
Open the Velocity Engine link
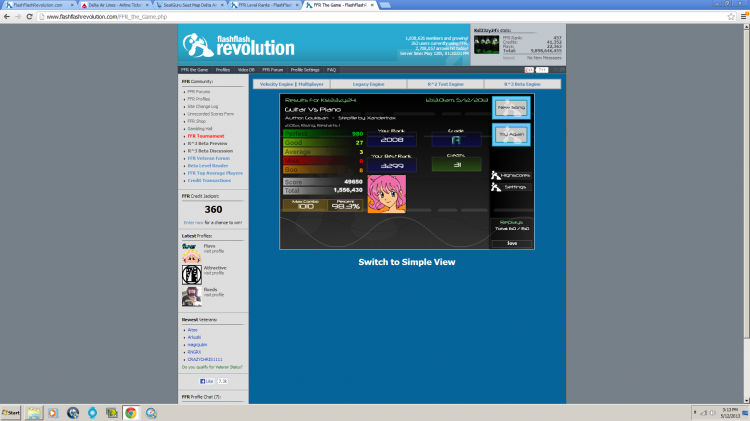click(276, 84)
